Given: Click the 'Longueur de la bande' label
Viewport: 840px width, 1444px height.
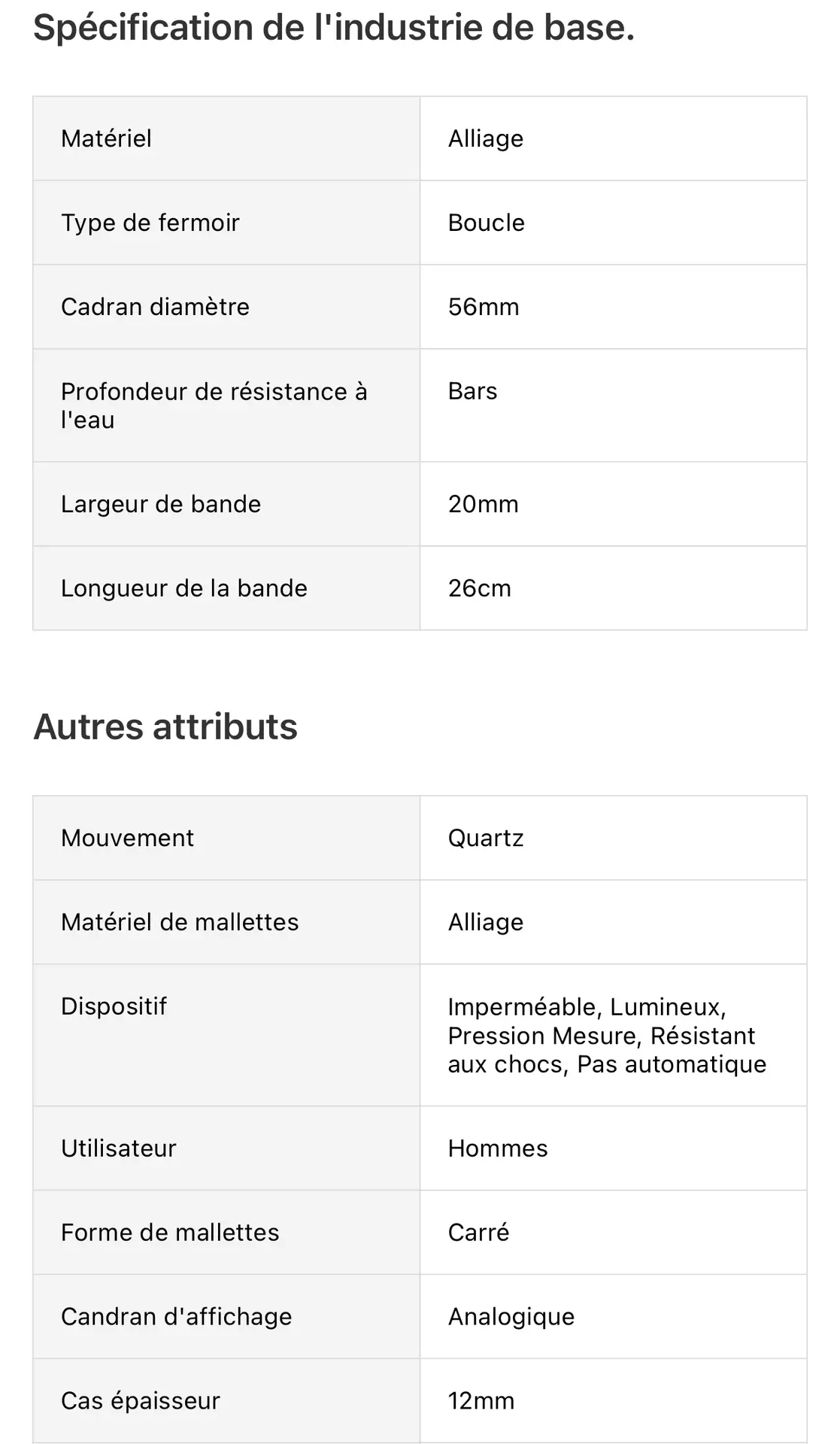Looking at the screenshot, I should (x=184, y=589).
